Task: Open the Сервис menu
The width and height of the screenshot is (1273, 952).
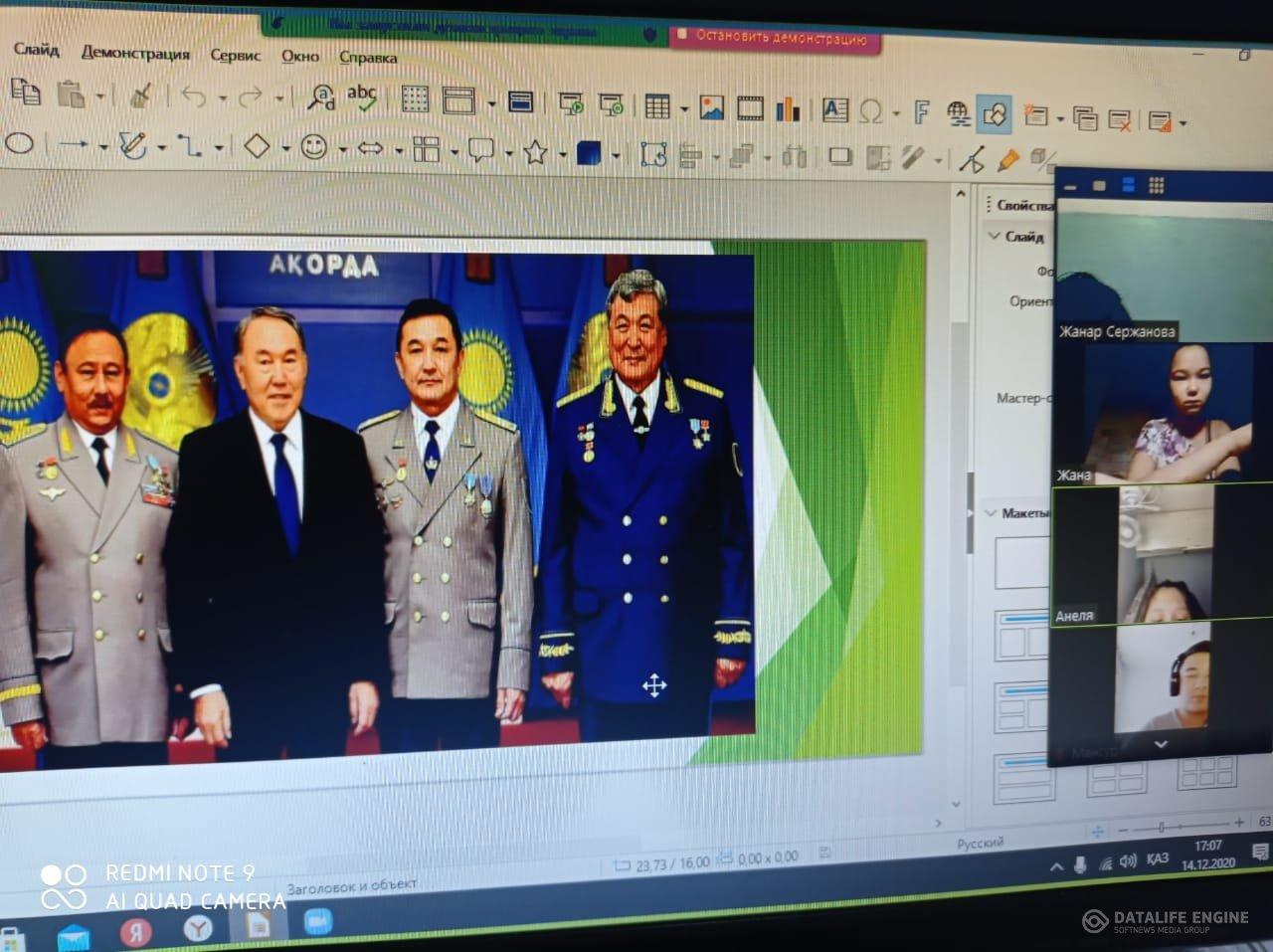Action: coord(235,55)
